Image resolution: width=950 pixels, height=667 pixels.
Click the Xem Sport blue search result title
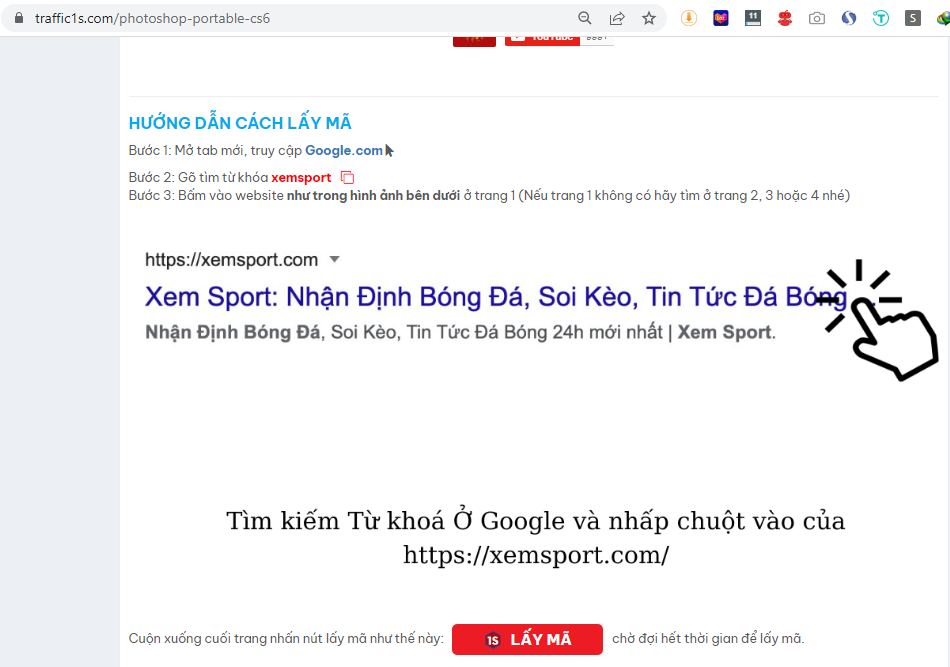[496, 297]
